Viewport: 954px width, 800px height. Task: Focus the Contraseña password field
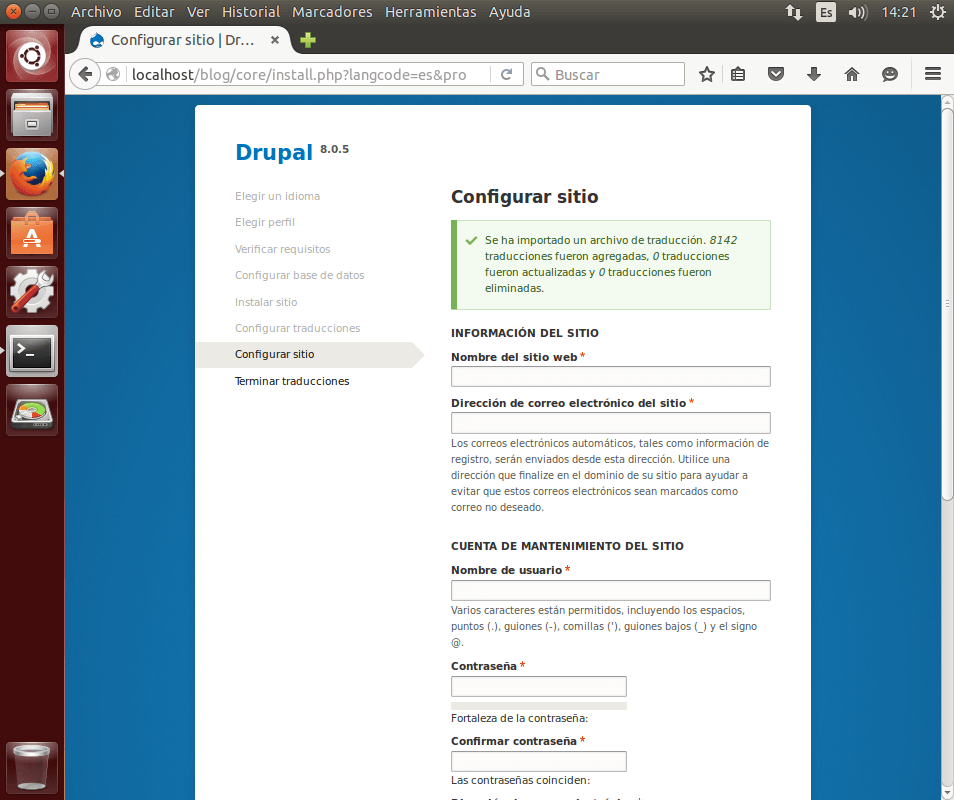coord(538,686)
